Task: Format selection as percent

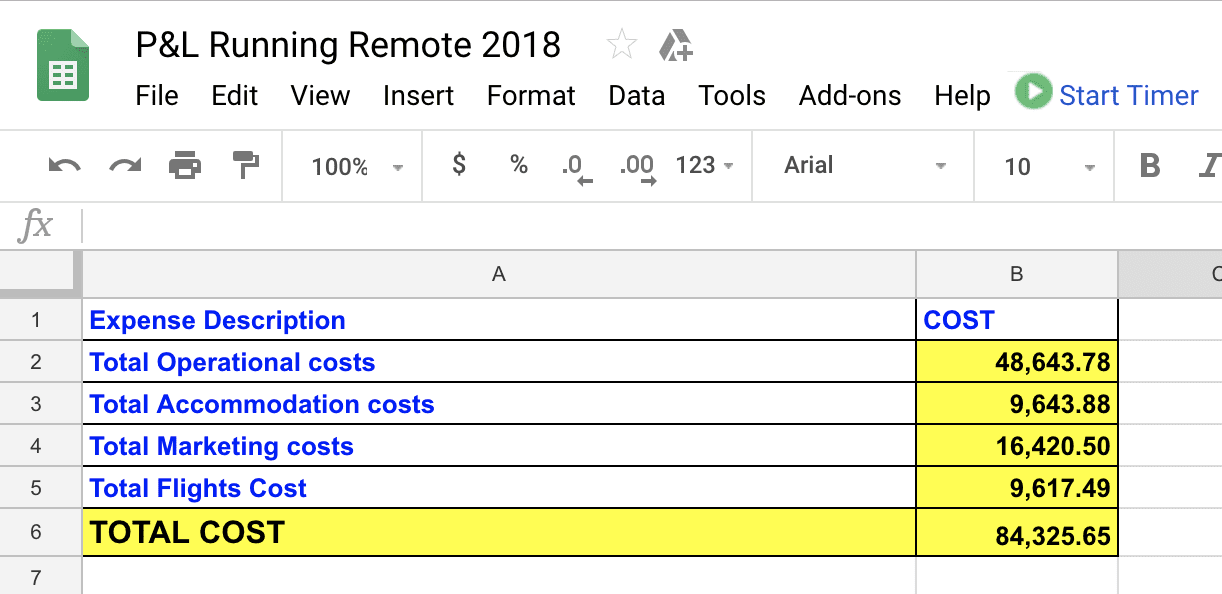Action: tap(519, 166)
